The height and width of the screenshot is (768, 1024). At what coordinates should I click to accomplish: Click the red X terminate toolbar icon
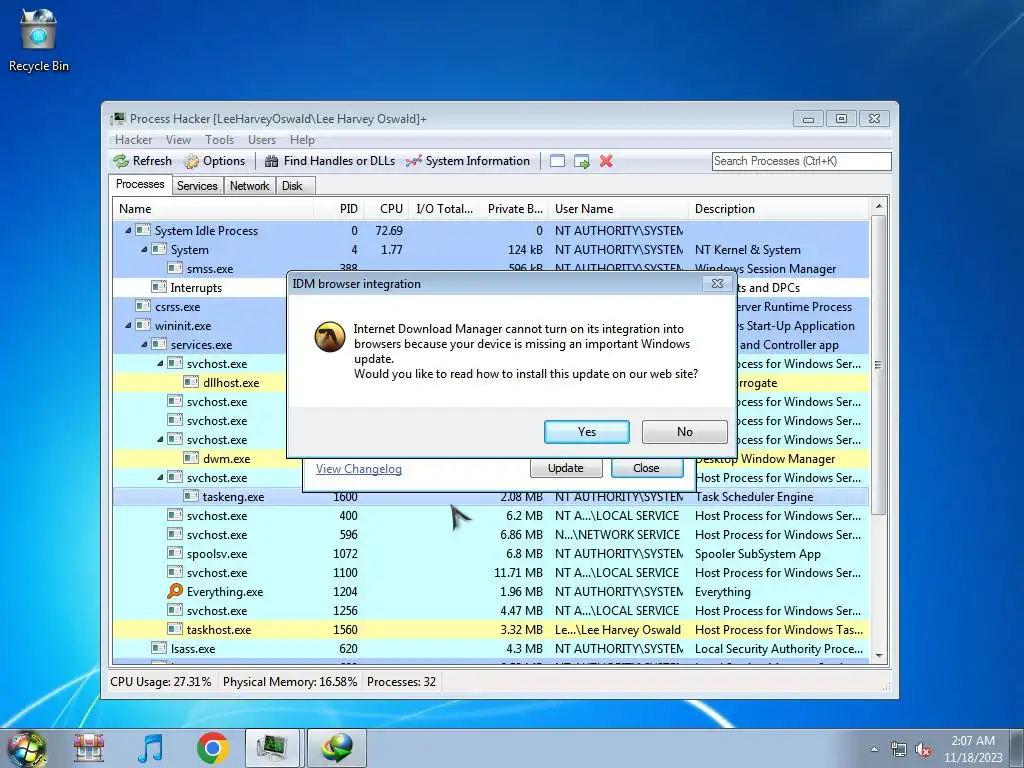606,161
